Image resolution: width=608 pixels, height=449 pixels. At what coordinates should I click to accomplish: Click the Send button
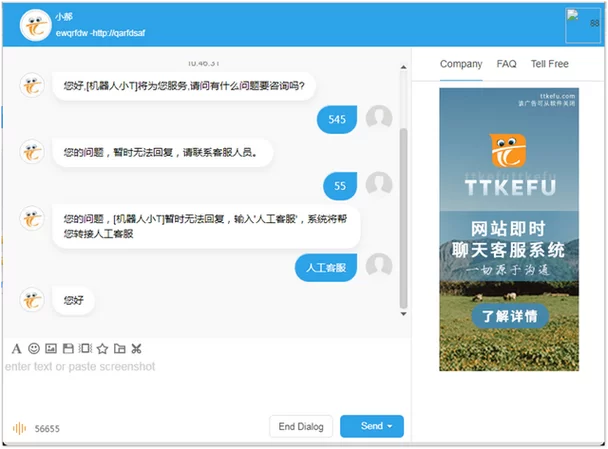click(371, 426)
